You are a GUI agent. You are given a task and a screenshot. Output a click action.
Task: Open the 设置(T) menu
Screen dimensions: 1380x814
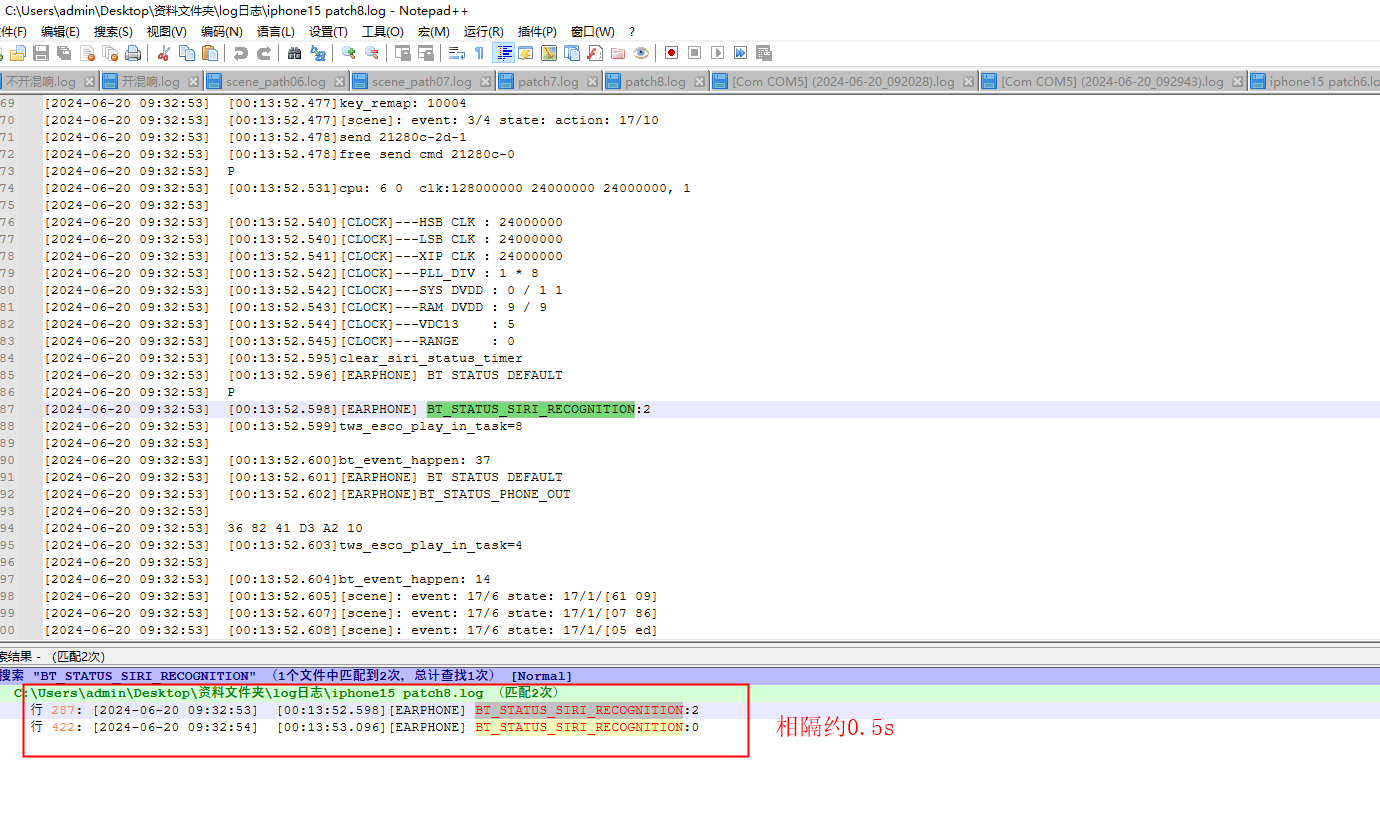(x=328, y=32)
